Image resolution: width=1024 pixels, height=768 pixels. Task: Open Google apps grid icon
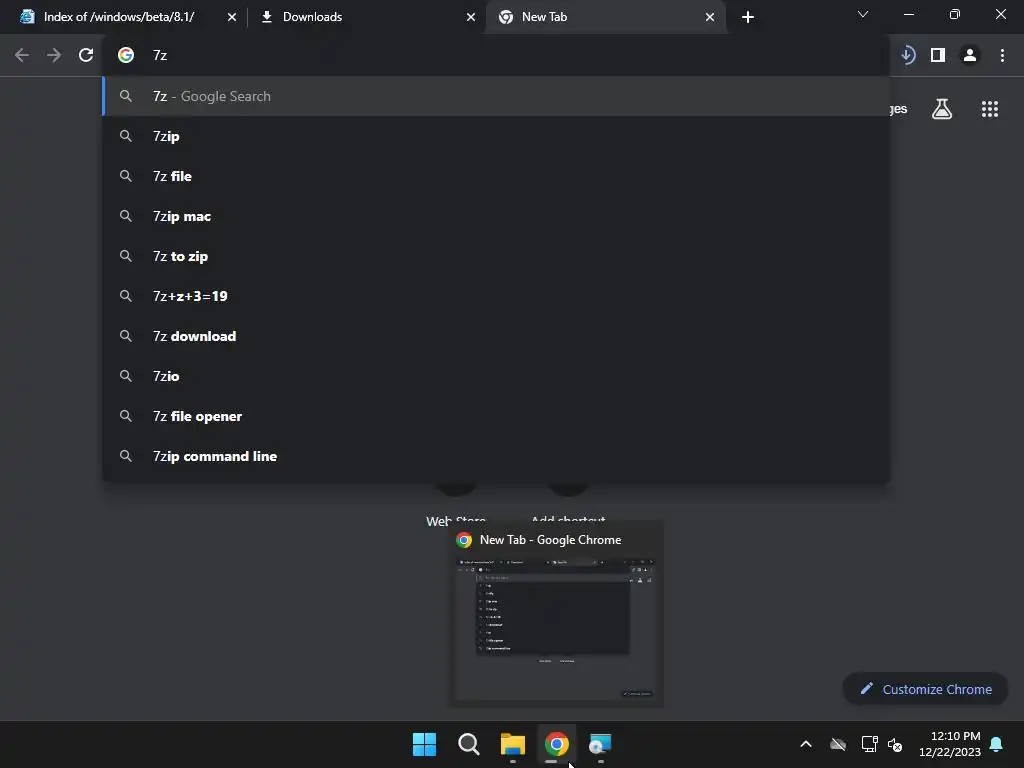[x=990, y=109]
